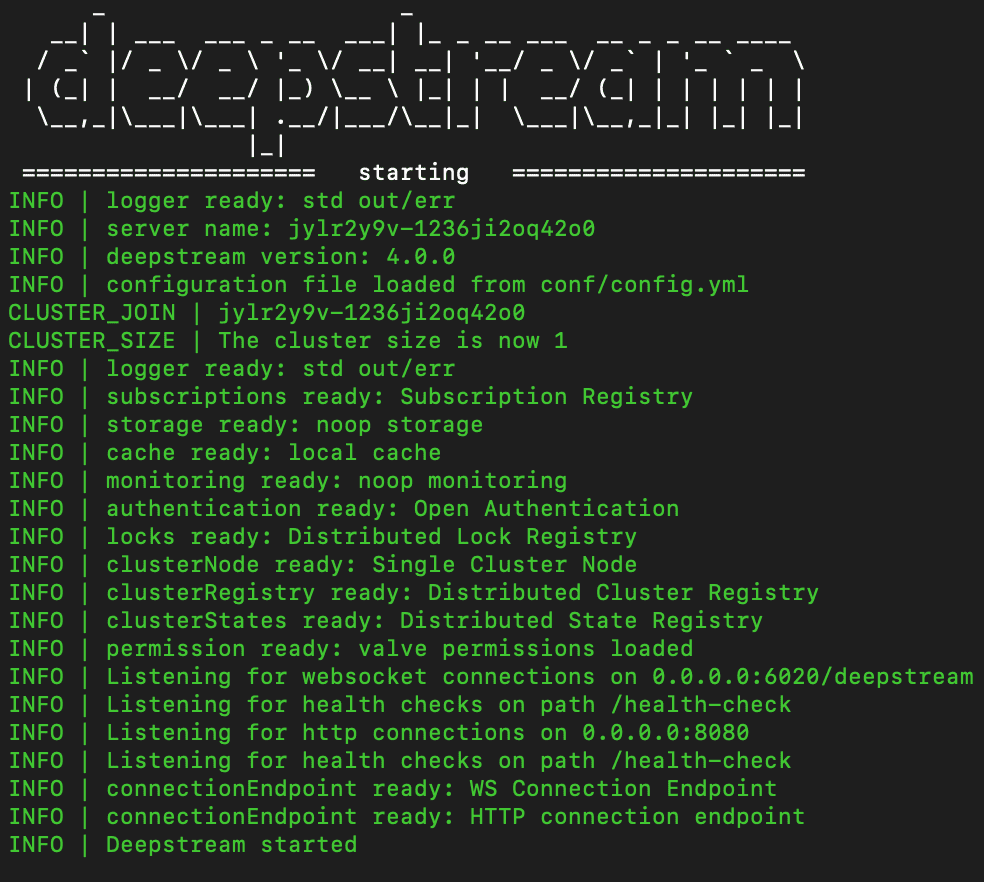Click the Distributed State Registry text
This screenshot has height=882, width=984.
[x=582, y=621]
